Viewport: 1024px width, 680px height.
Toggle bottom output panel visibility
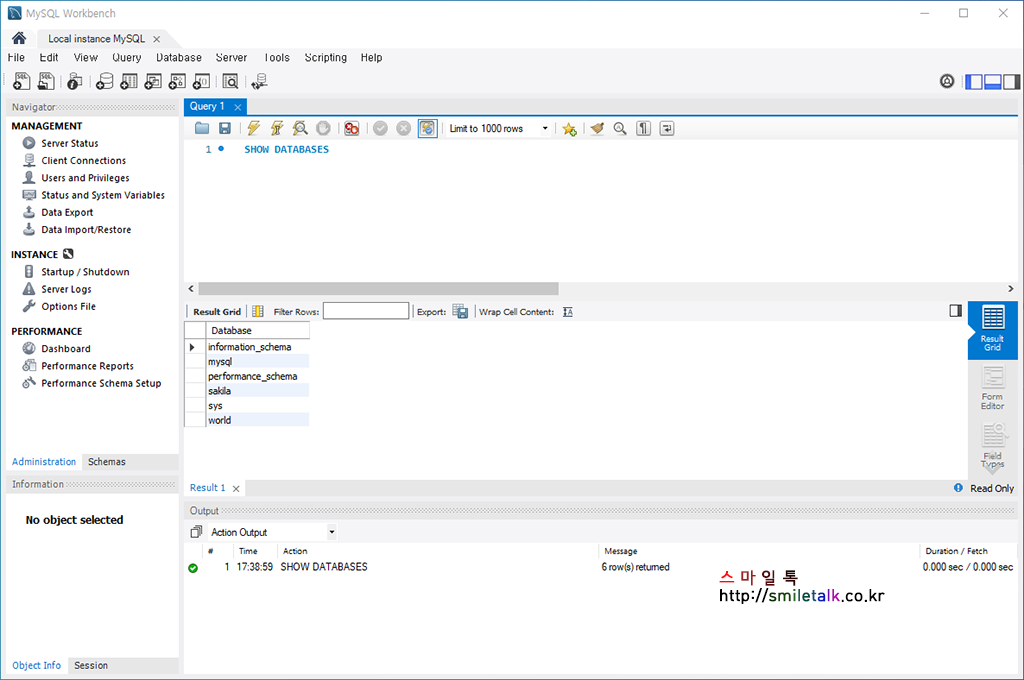pos(993,82)
